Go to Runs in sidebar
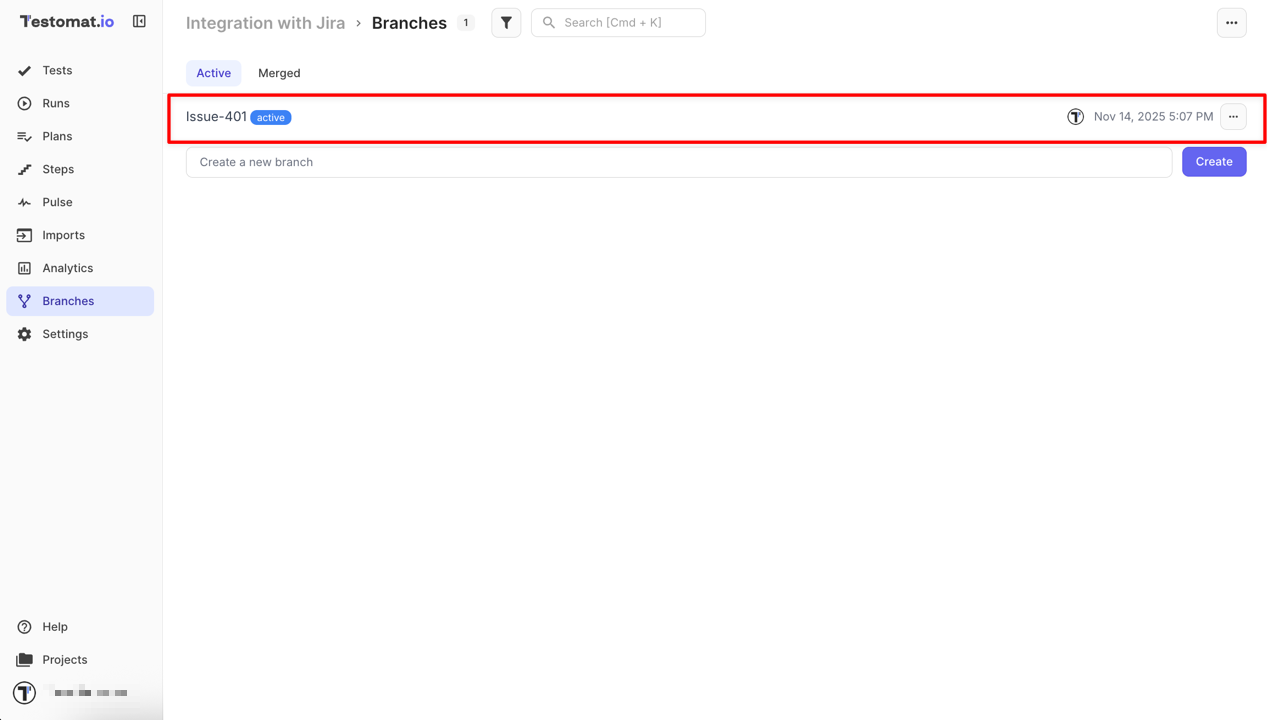The width and height of the screenshot is (1280, 720). (56, 104)
